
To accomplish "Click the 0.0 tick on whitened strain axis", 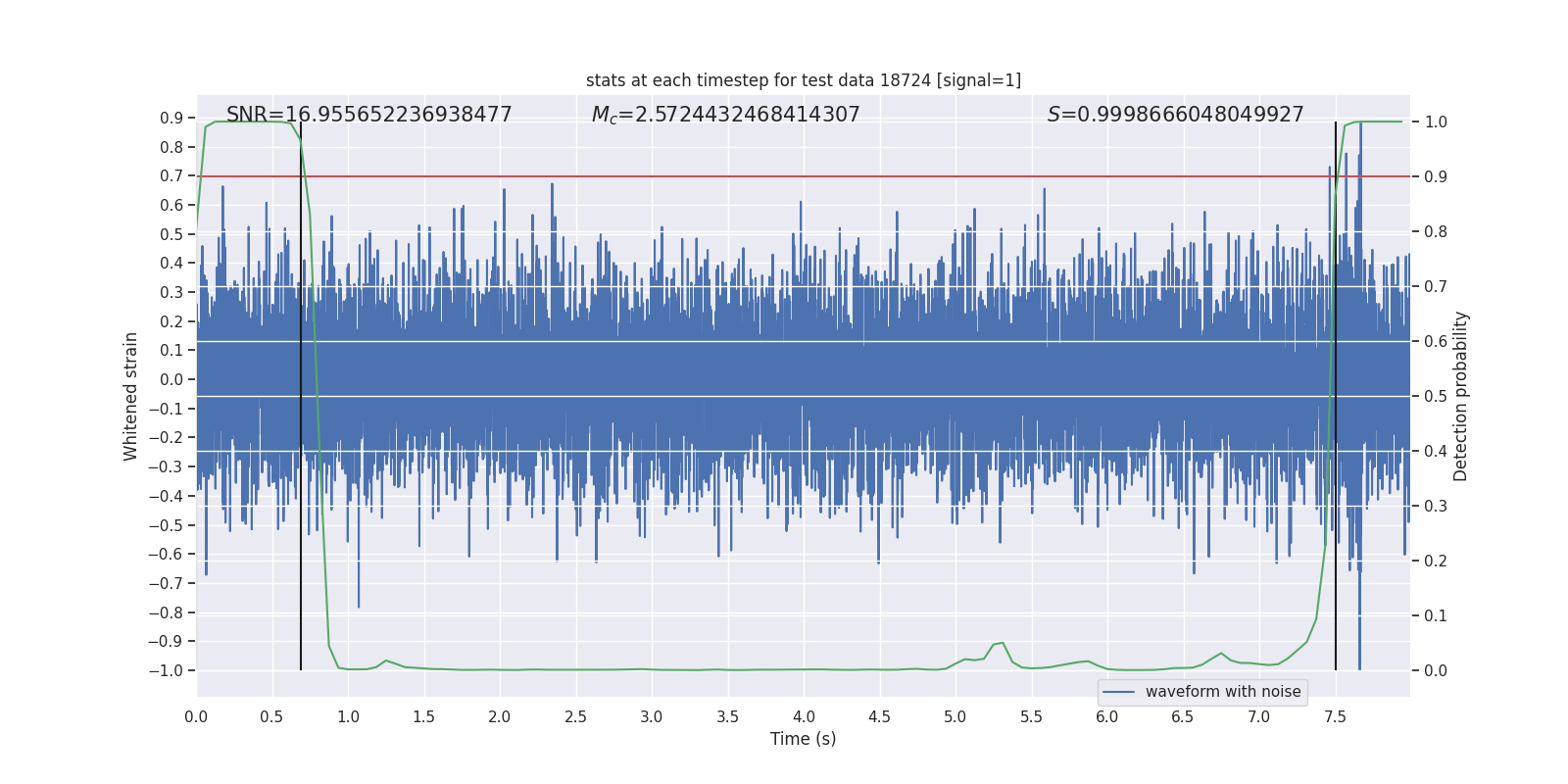I will tap(171, 379).
